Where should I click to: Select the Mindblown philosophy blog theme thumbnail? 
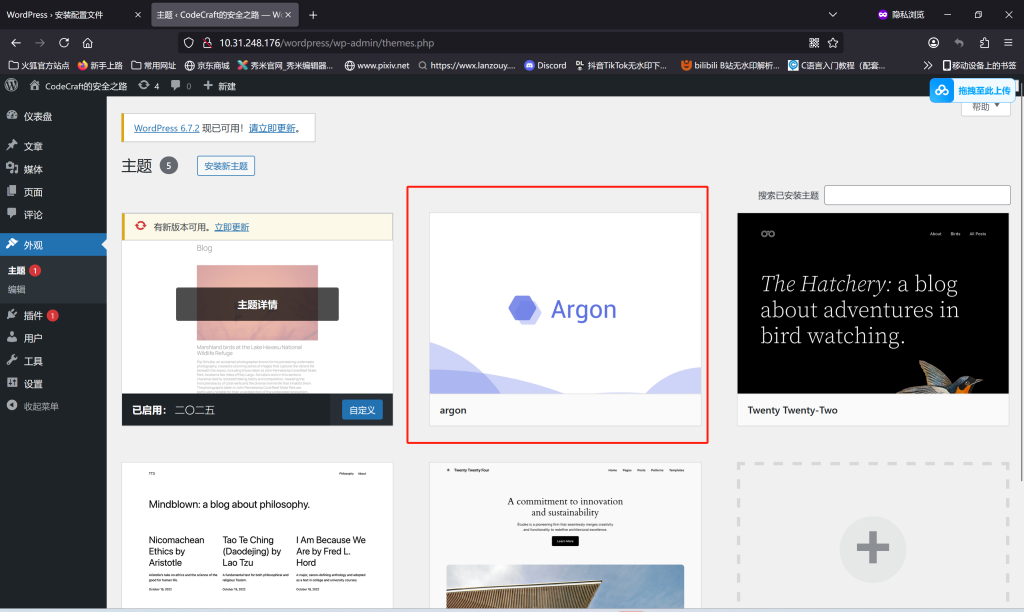[x=257, y=536]
